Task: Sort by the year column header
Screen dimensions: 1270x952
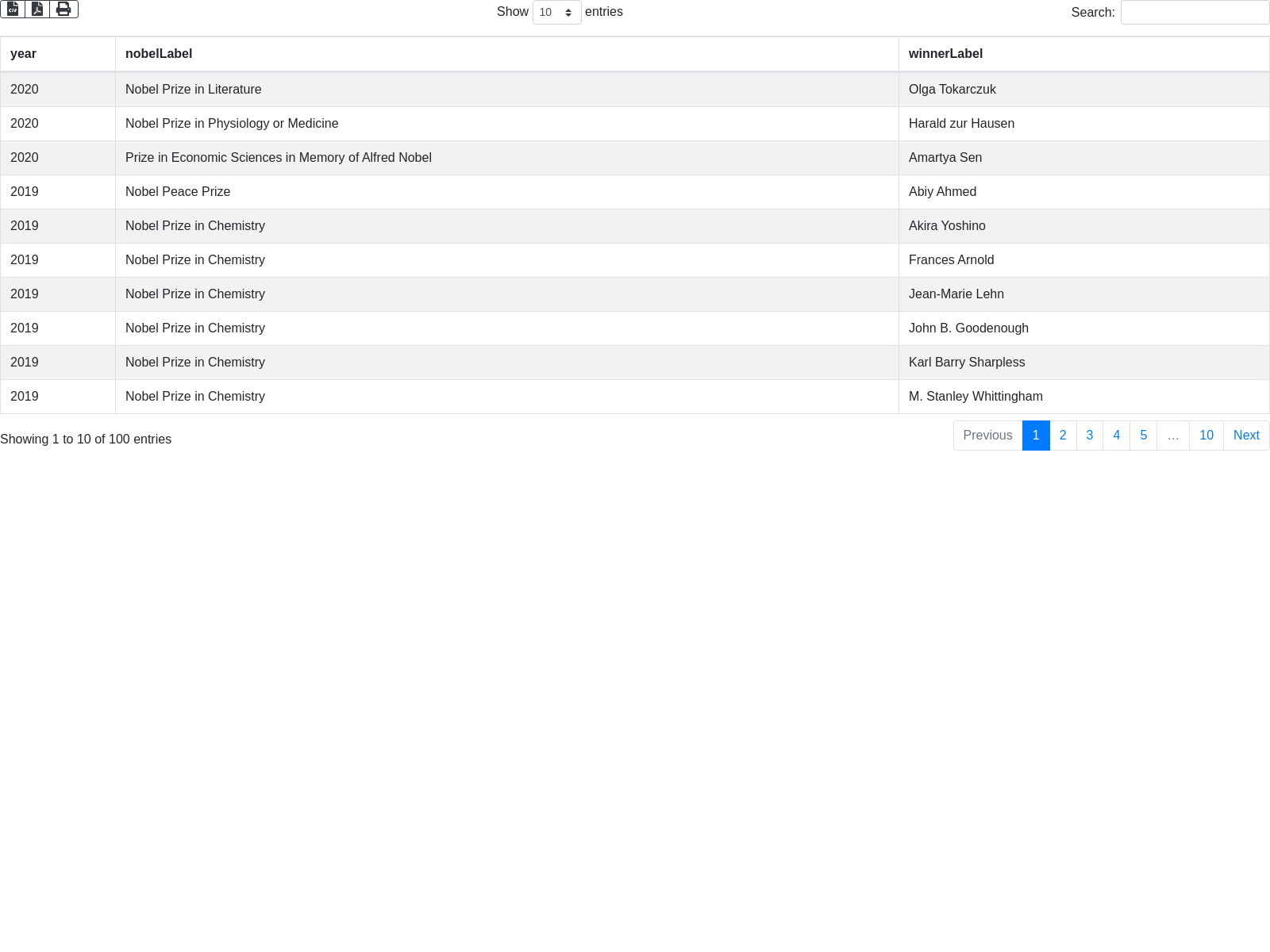Action: (23, 54)
